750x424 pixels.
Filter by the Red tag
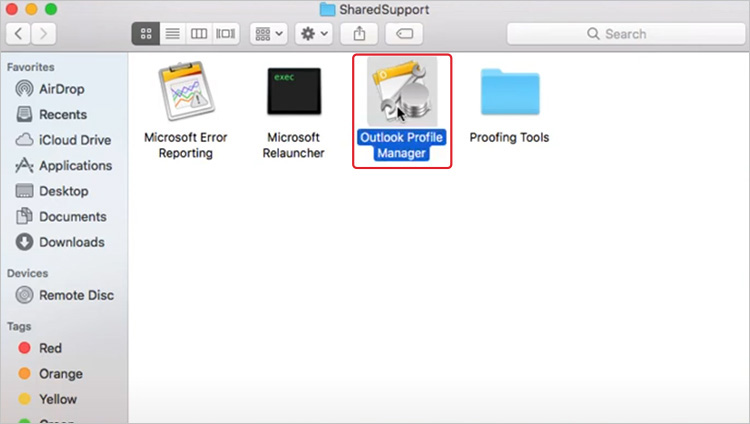pos(40,348)
